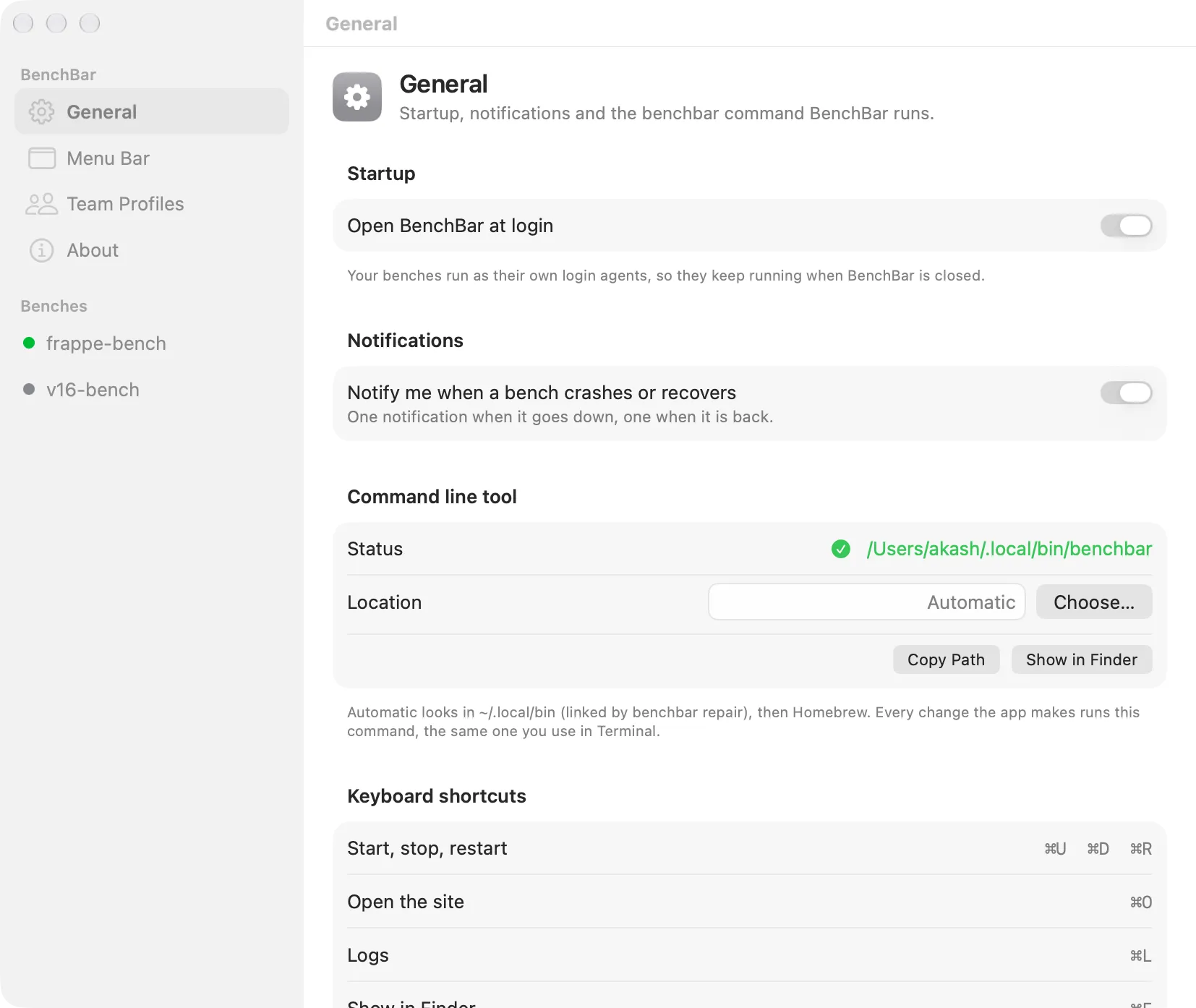Open the Team Profiles pane
Viewport: 1196px width, 1008px height.
tap(152, 204)
